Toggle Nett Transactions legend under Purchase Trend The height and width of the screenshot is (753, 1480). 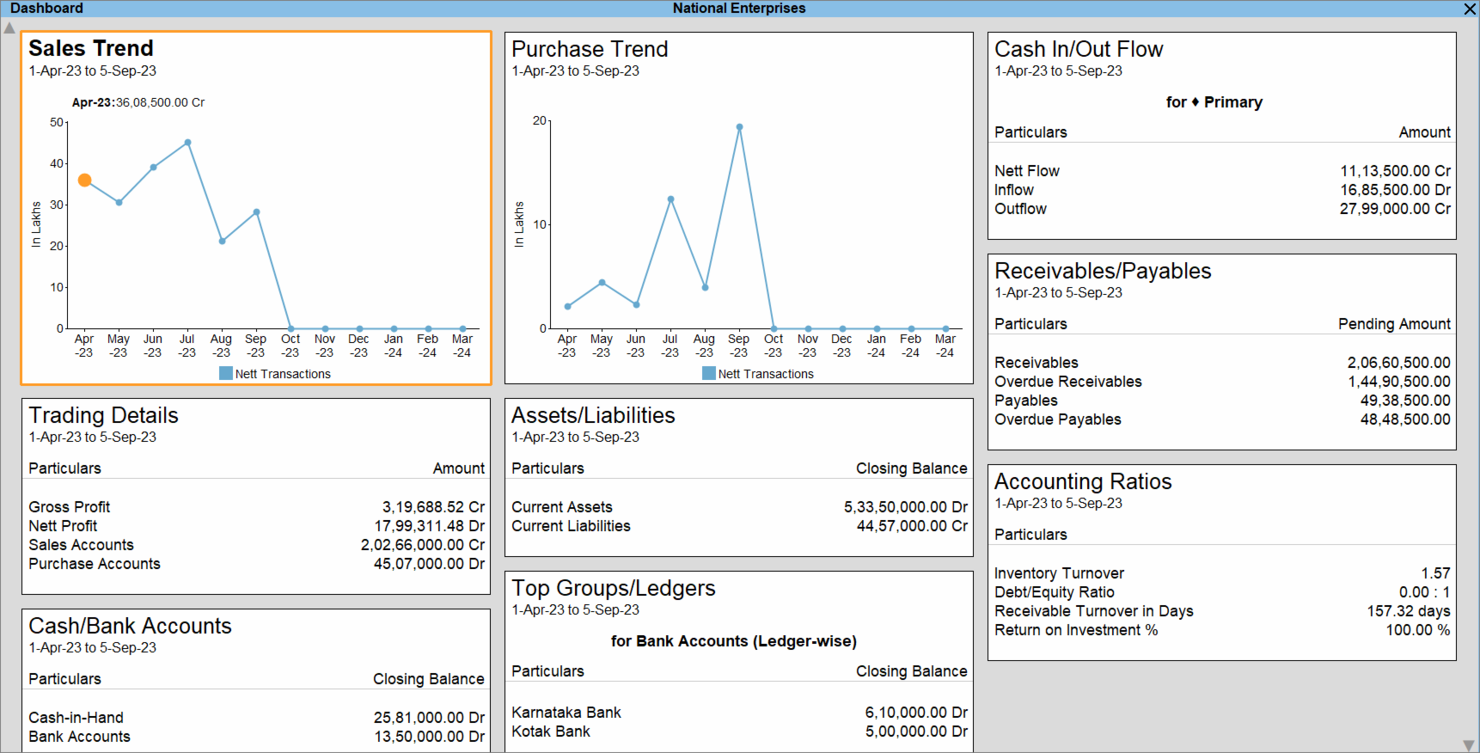click(756, 373)
